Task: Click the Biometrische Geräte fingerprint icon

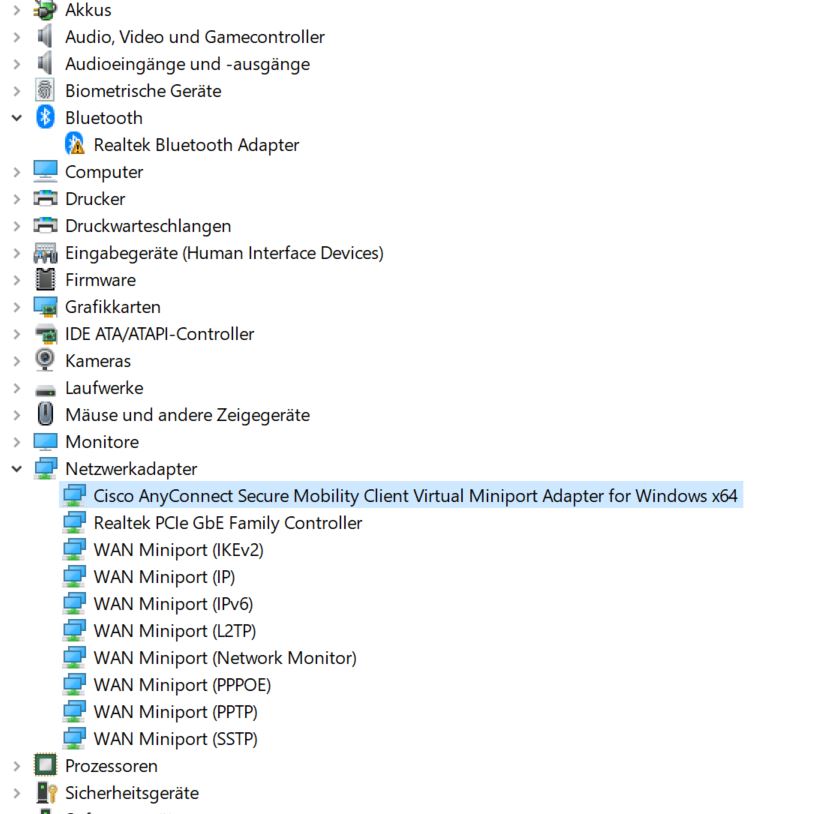Action: [x=45, y=90]
